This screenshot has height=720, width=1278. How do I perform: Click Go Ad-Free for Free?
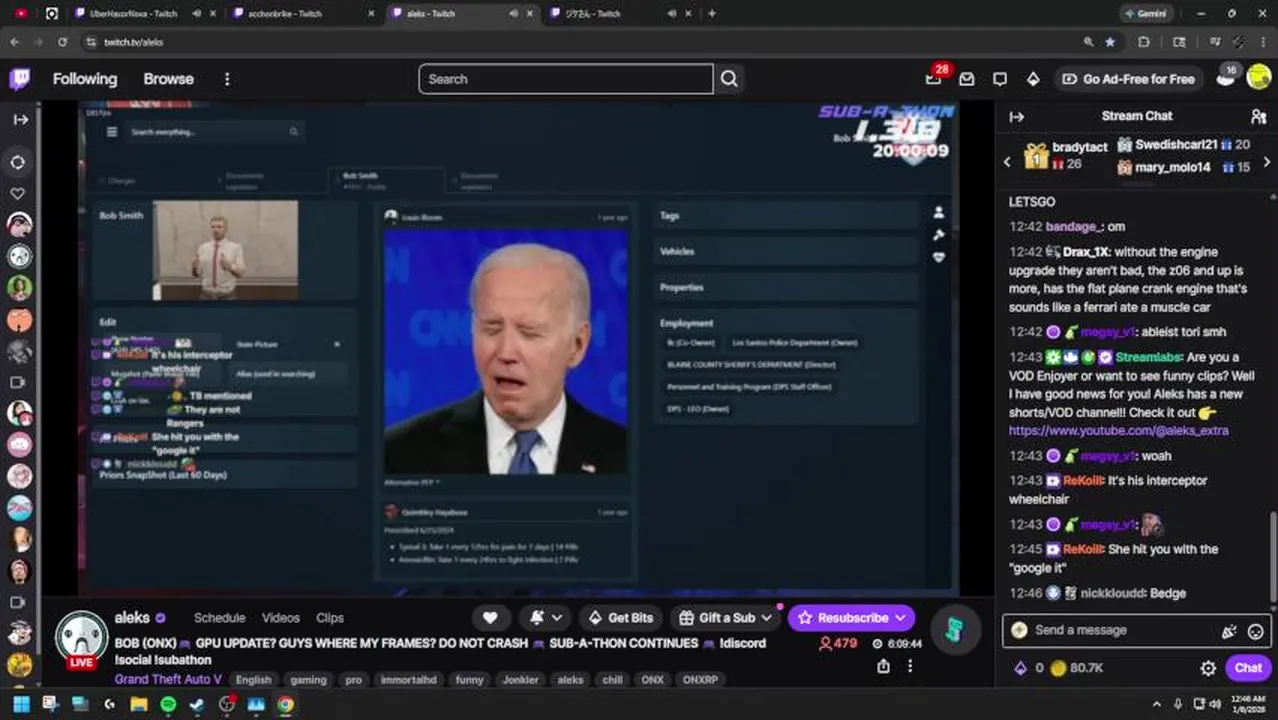(1129, 79)
